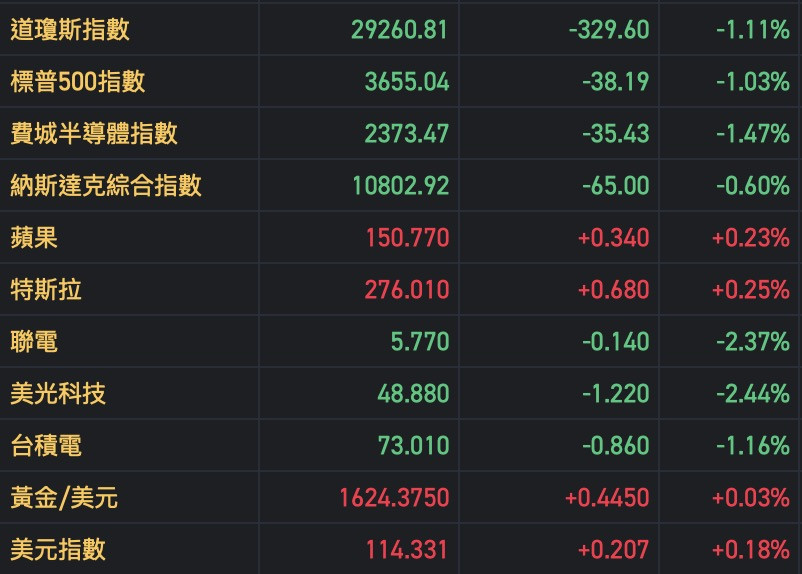Open the 蘋果 stock row
The width and height of the screenshot is (802, 574).
pos(34,238)
